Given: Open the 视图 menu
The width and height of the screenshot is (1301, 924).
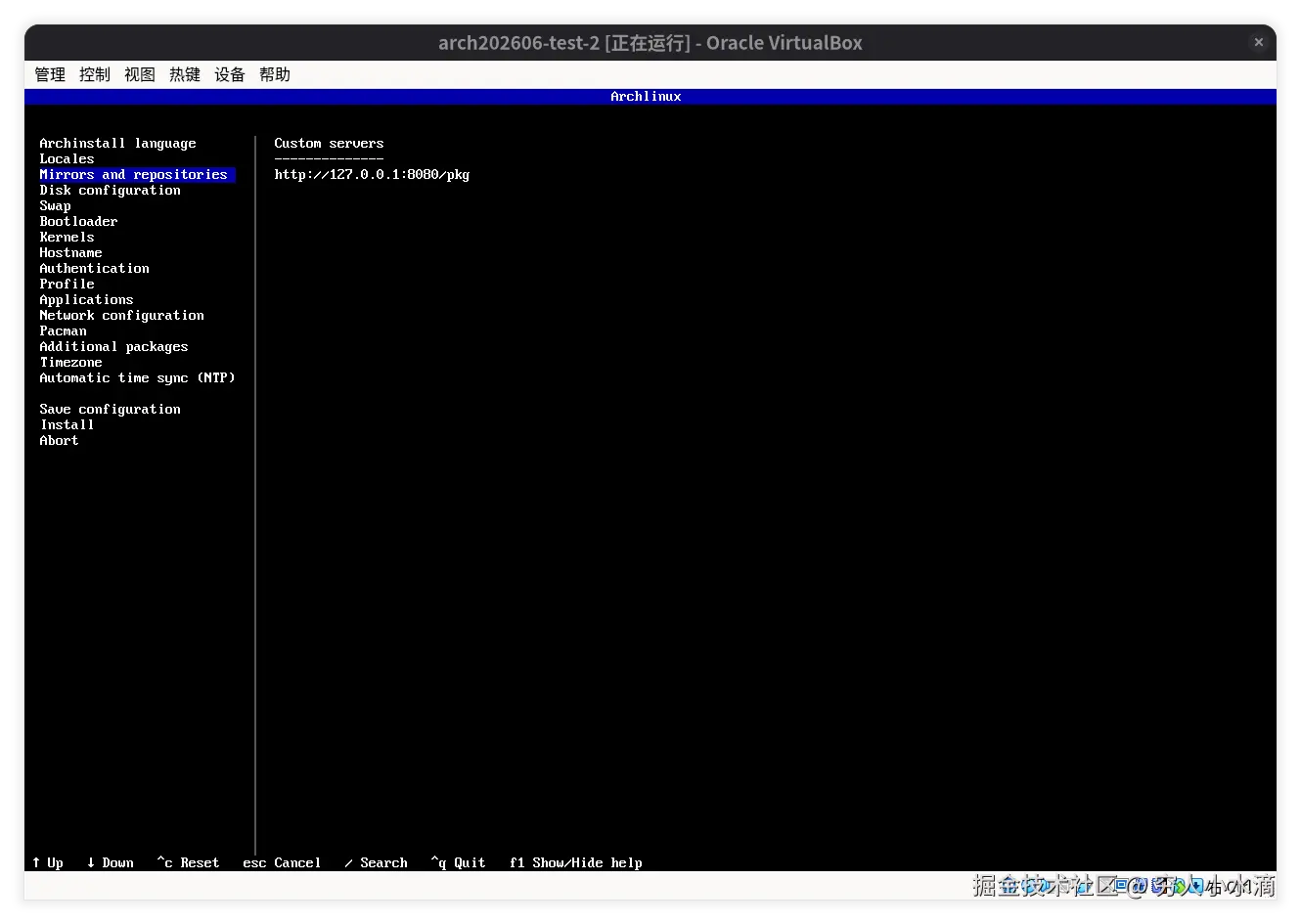Looking at the screenshot, I should (140, 74).
